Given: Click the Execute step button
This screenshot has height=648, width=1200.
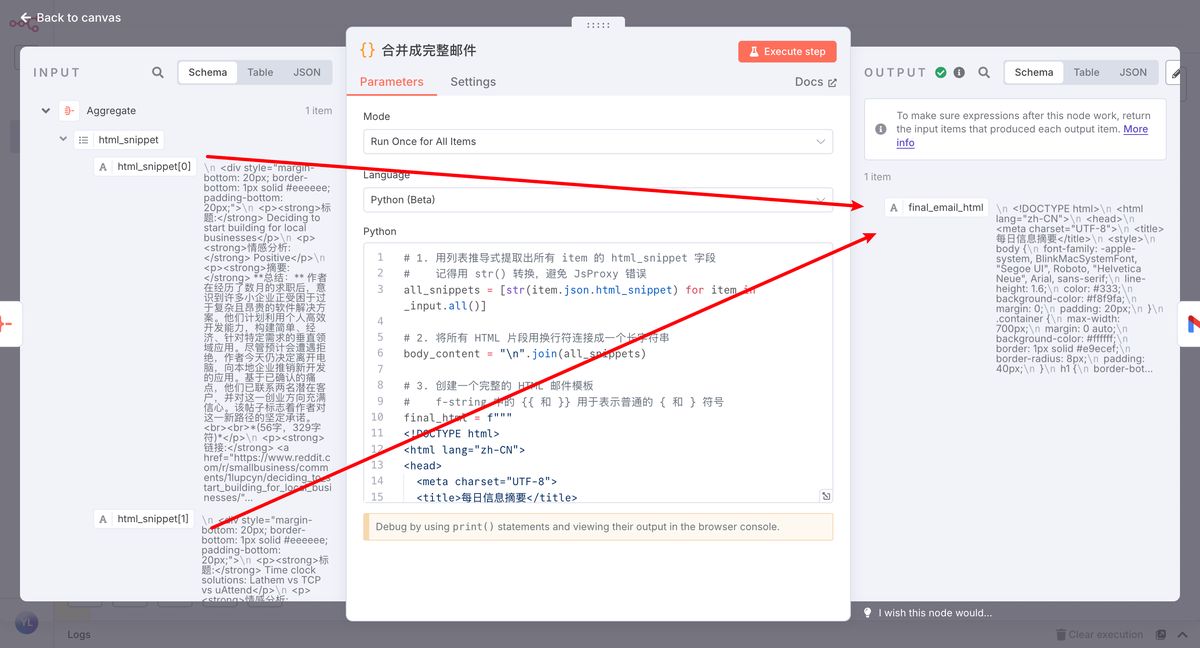Looking at the screenshot, I should [x=787, y=51].
